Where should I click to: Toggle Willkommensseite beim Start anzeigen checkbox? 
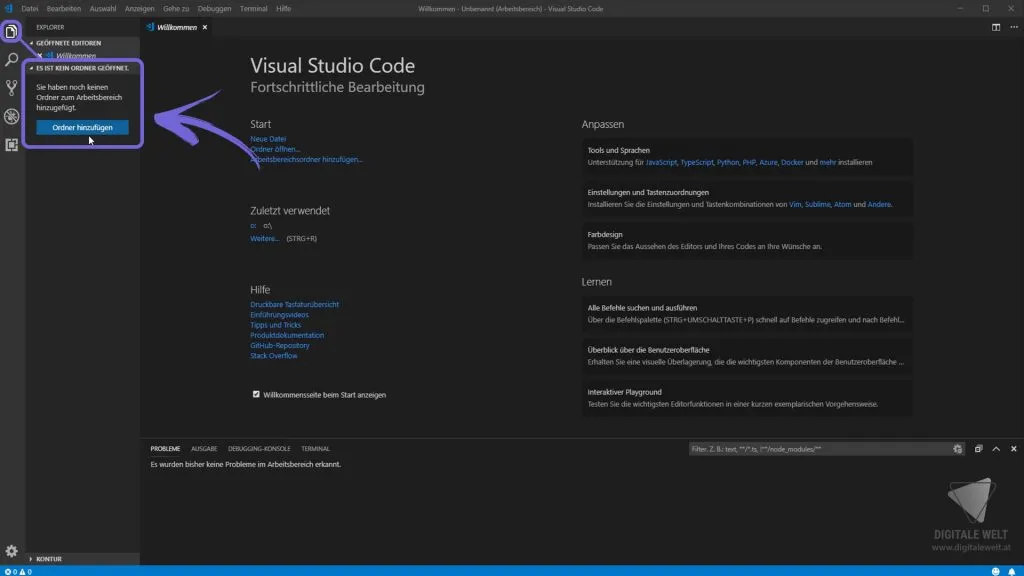tap(256, 394)
